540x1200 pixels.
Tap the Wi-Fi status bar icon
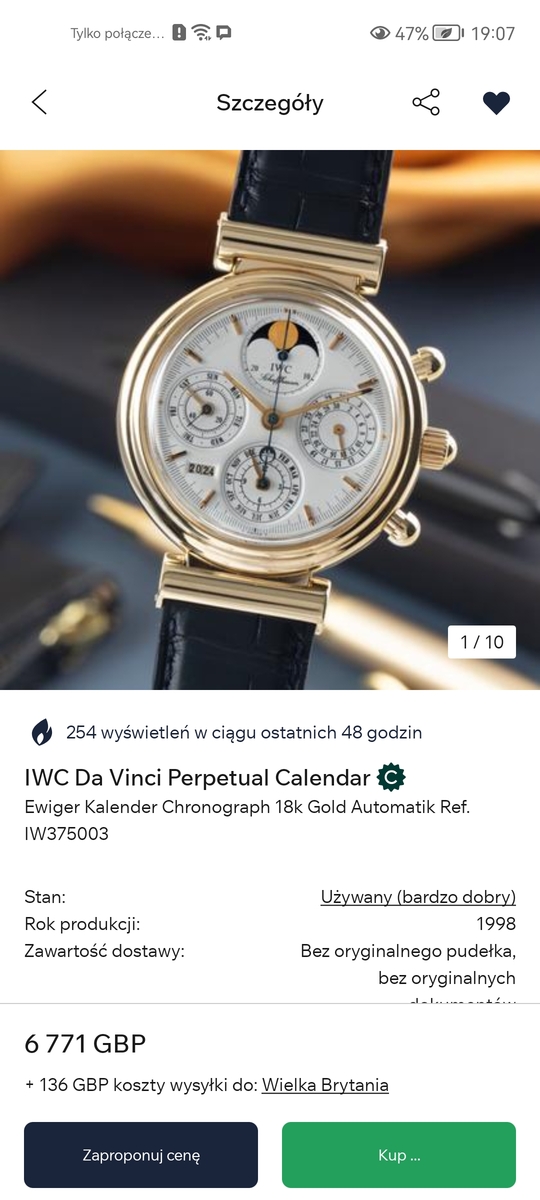pos(202,33)
